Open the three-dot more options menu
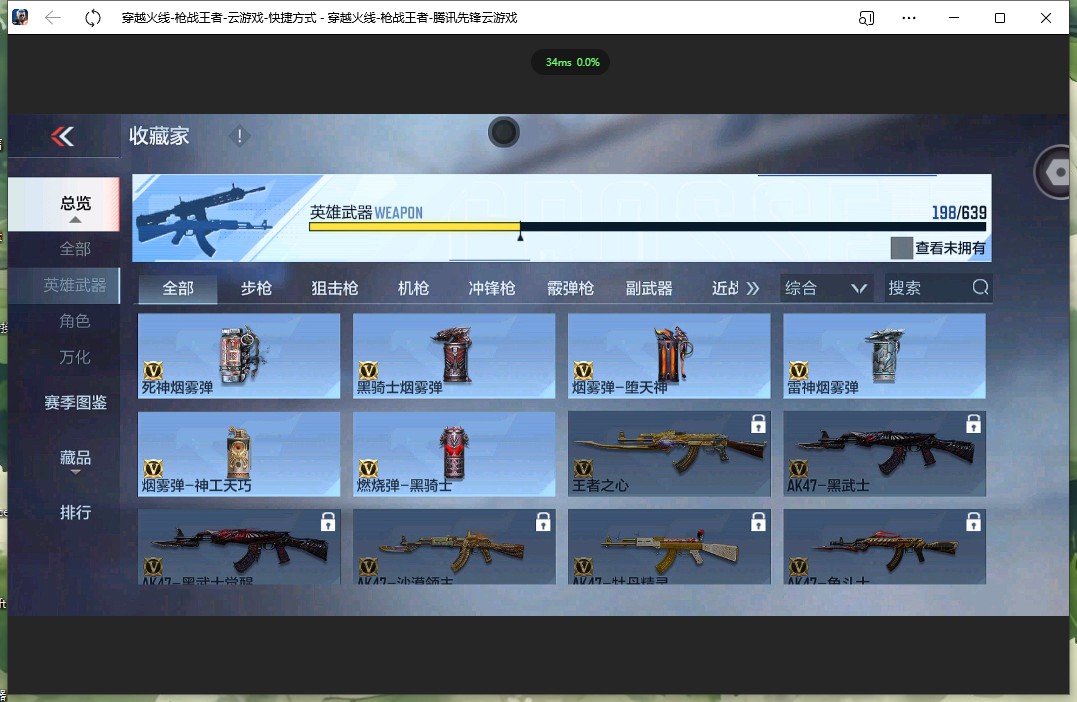The image size is (1077, 702). click(x=909, y=18)
